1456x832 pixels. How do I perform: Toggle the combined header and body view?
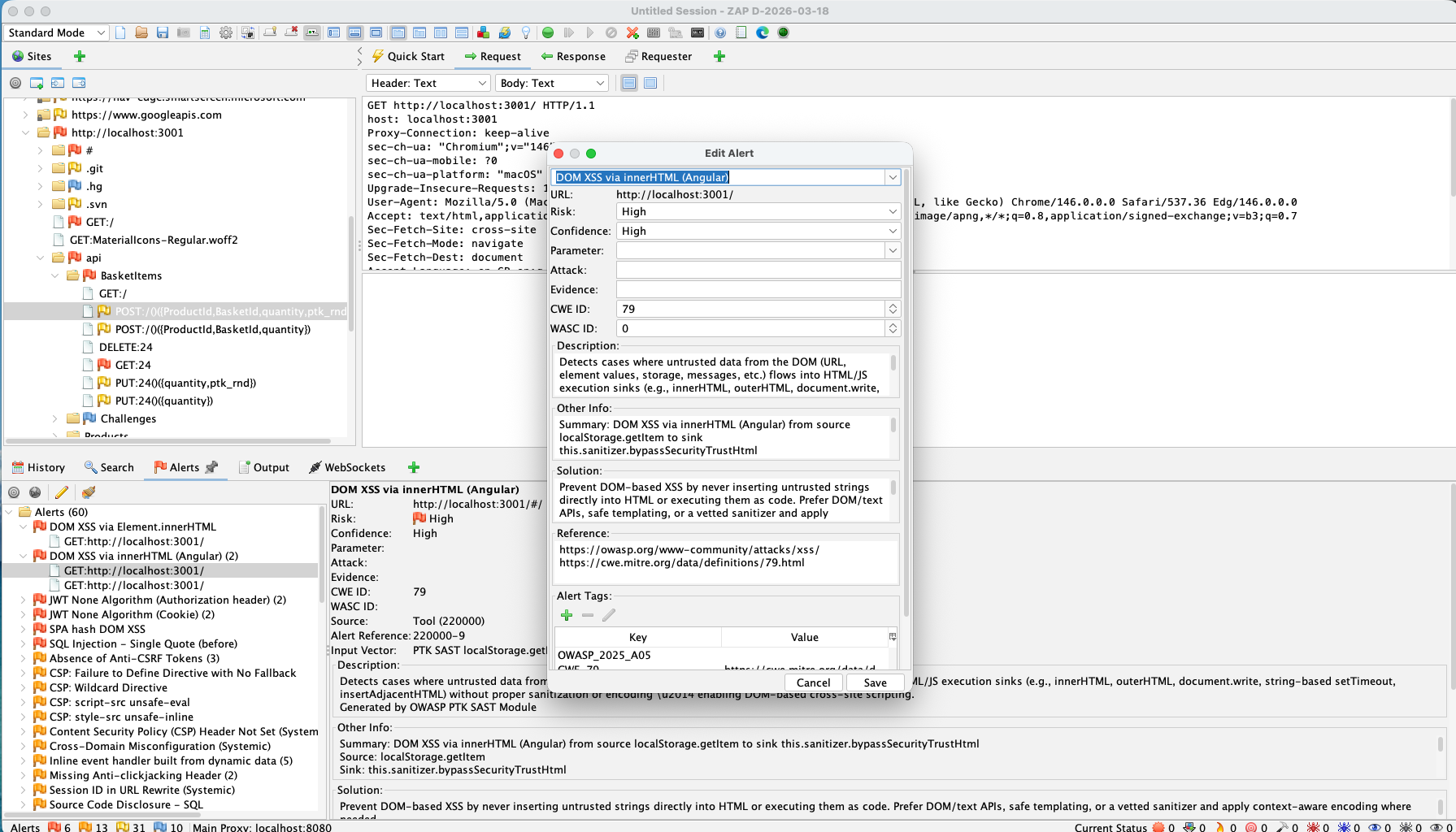(x=650, y=83)
